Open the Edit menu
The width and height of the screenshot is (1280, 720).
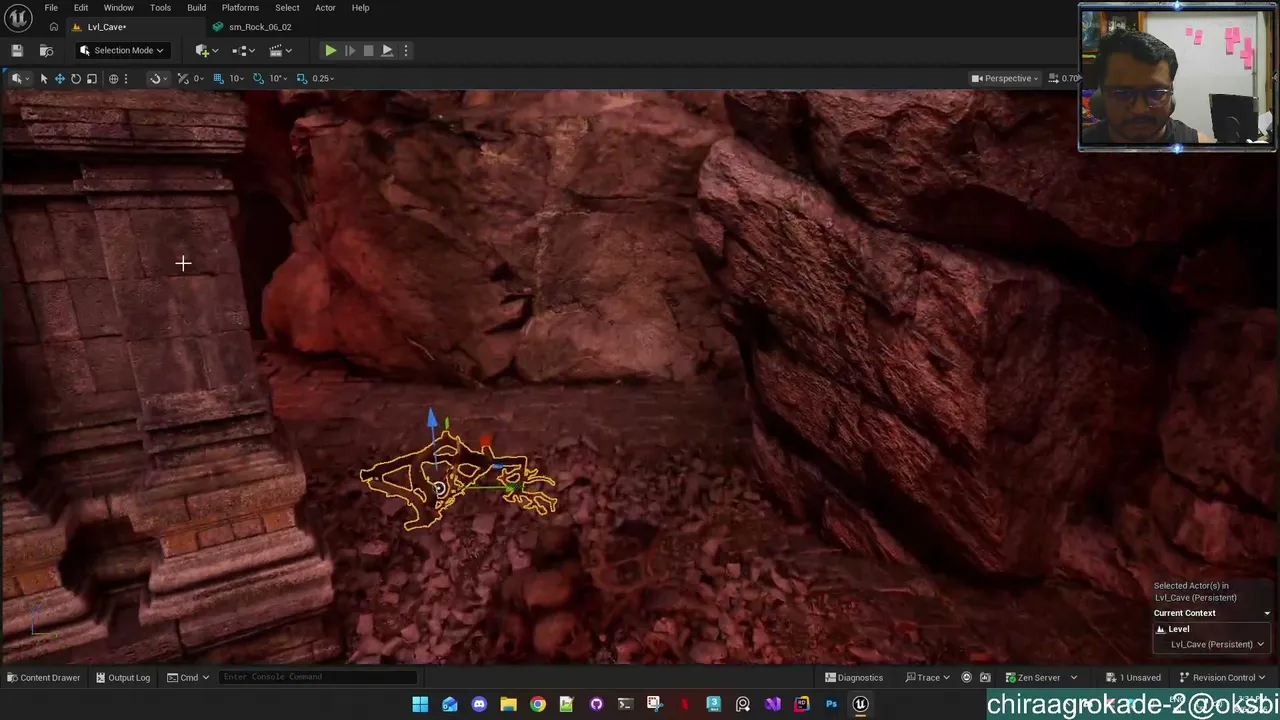[81, 8]
